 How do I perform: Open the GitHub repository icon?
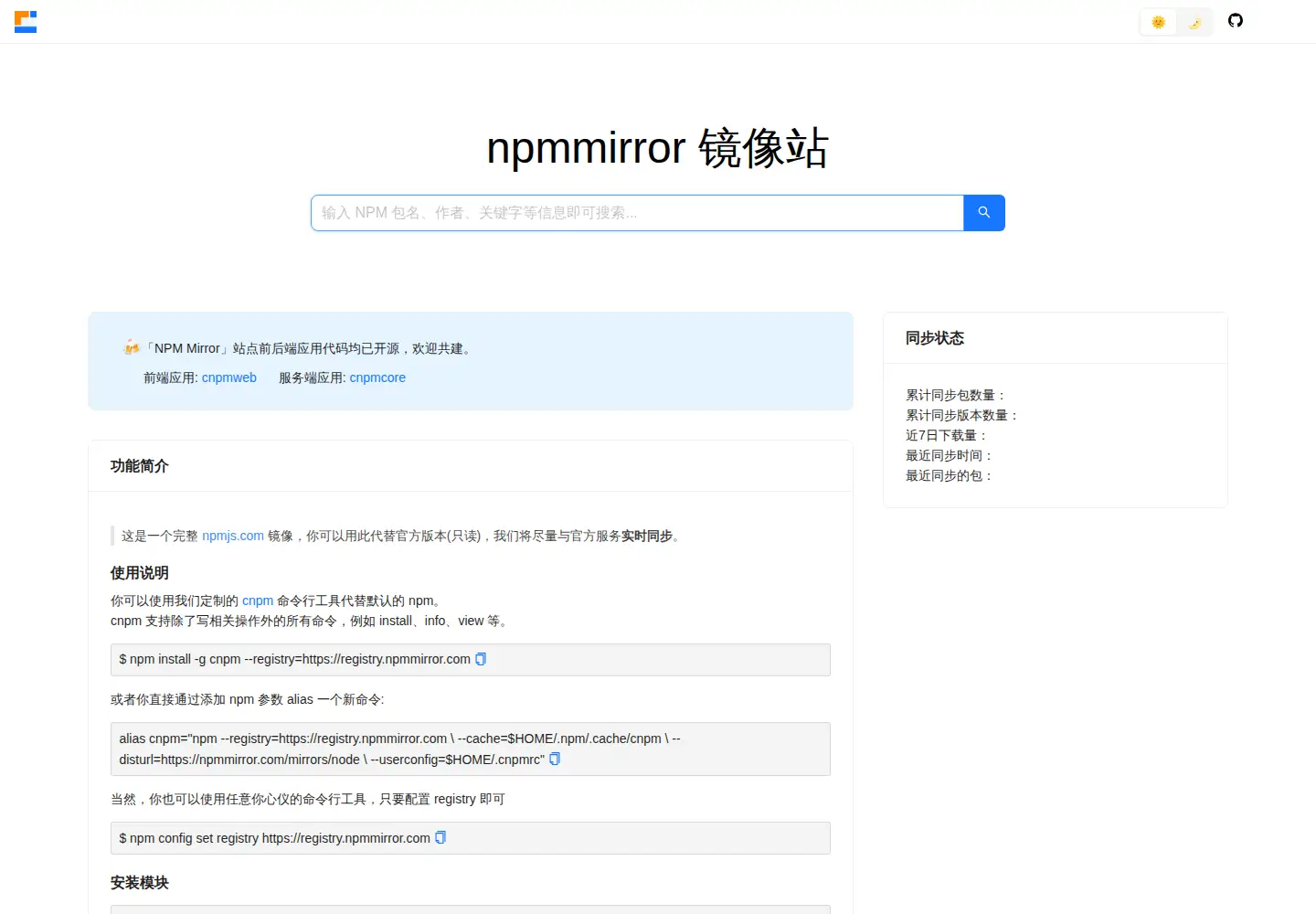pyautogui.click(x=1236, y=21)
